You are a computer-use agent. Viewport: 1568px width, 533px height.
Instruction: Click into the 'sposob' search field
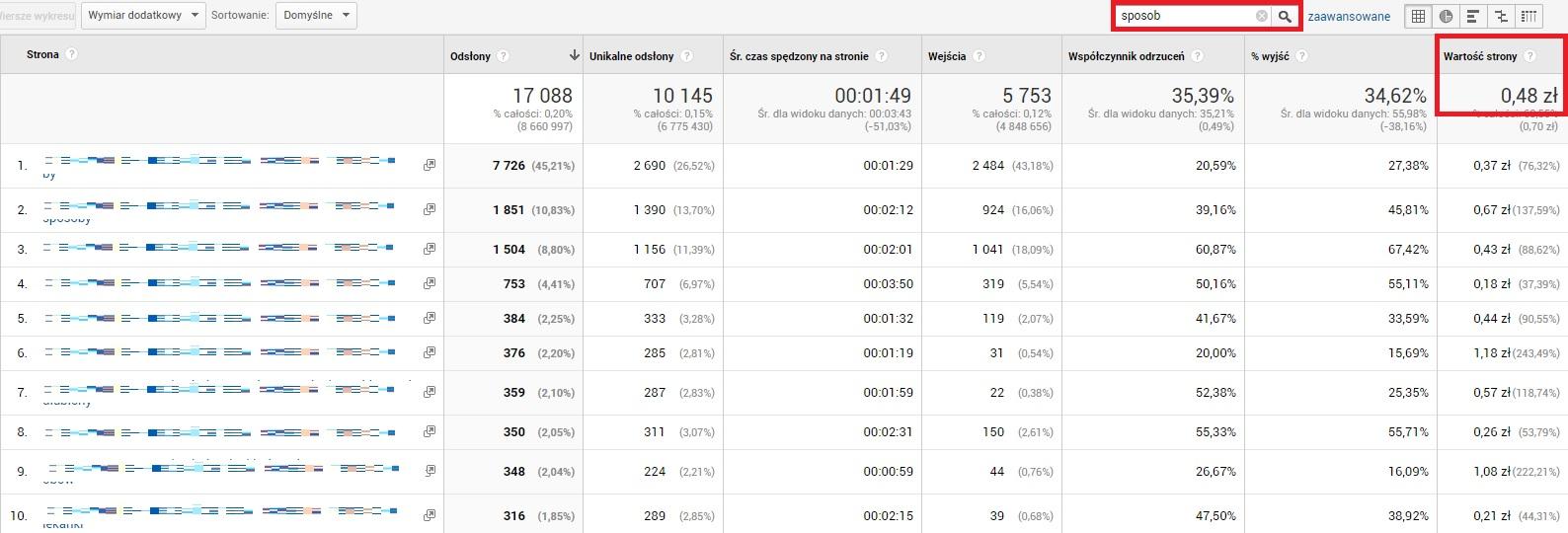pyautogui.click(x=1185, y=16)
